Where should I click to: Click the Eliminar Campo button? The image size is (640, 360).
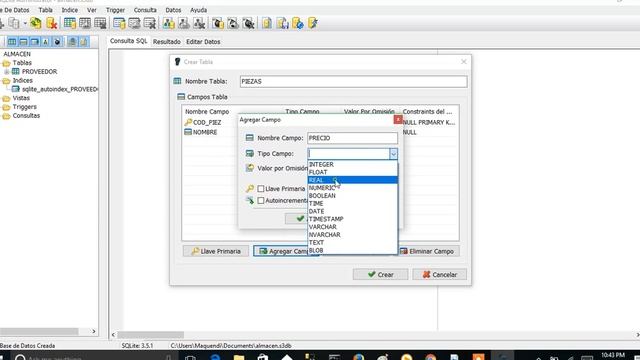(x=427, y=251)
